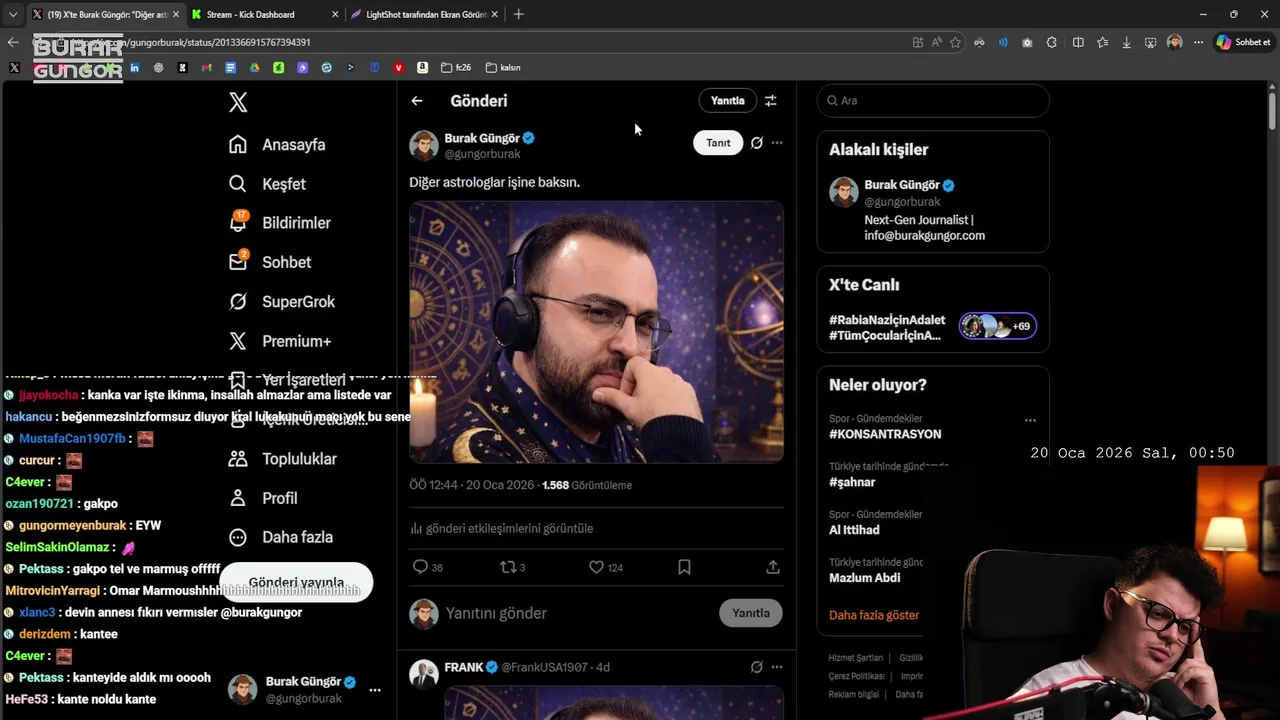Open Bildirimler notifications bell

[279, 223]
